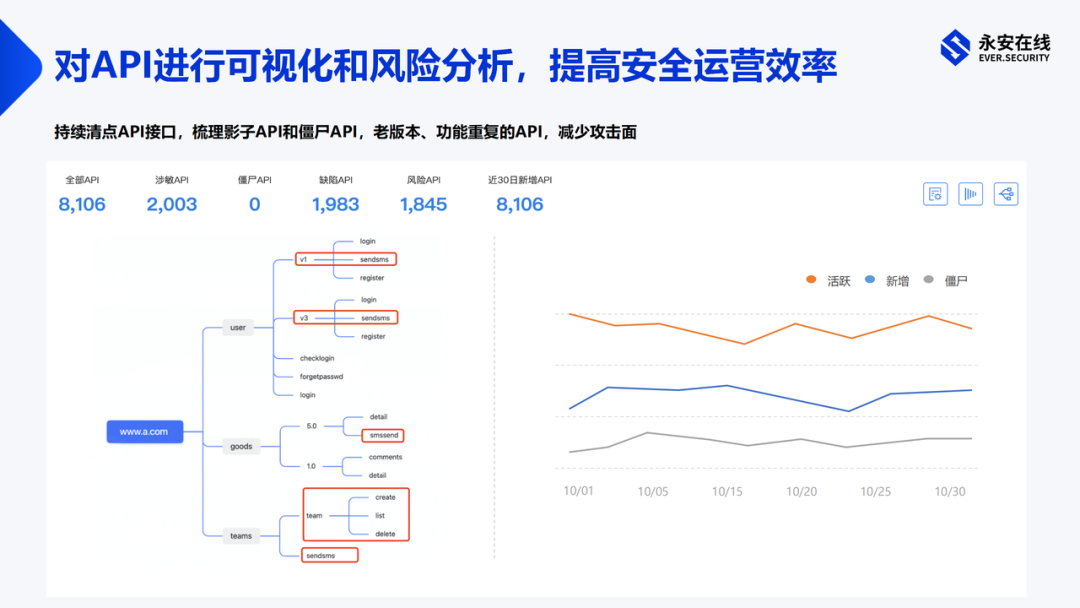The width and height of the screenshot is (1080, 608).
Task: Click the 10/20 axis date
Action: pyautogui.click(x=801, y=492)
